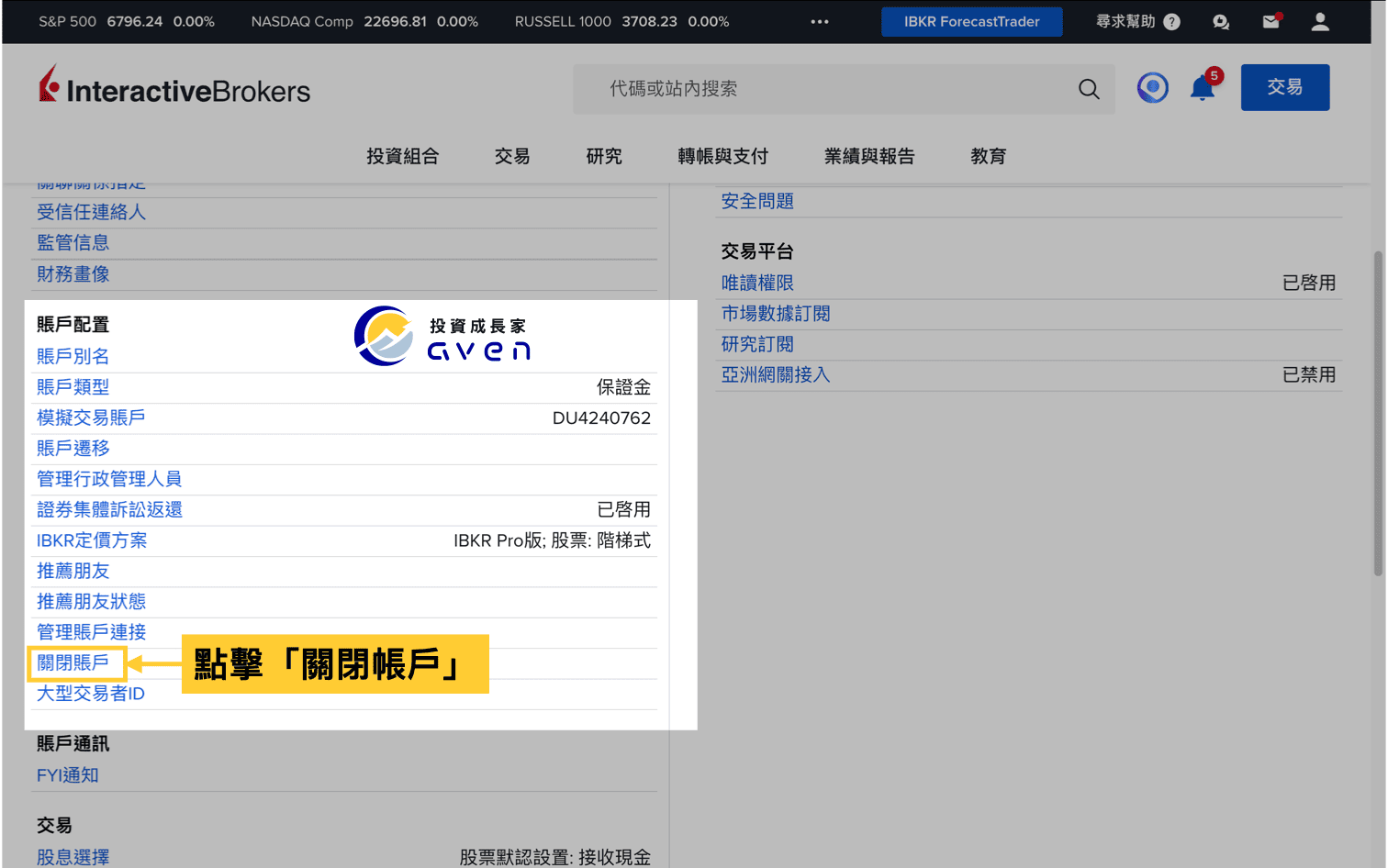The width and height of the screenshot is (1388, 868).
Task: View the 模擬交易賬戶 details
Action: (x=90, y=417)
